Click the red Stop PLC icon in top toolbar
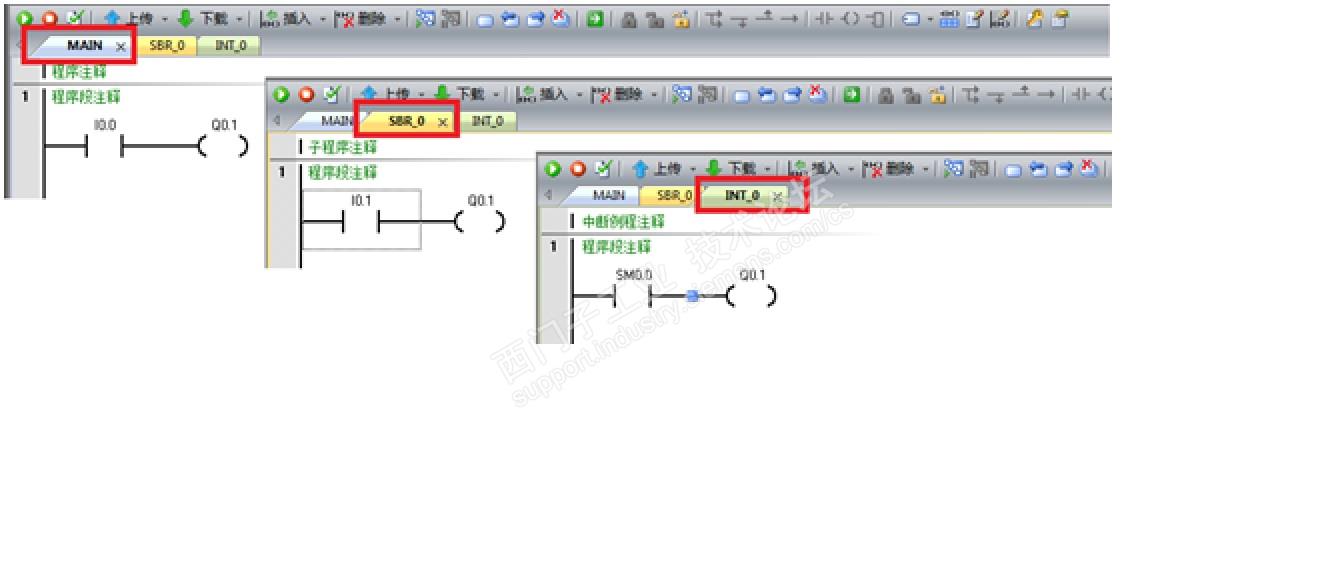This screenshot has height=576, width=1344. click(49, 18)
